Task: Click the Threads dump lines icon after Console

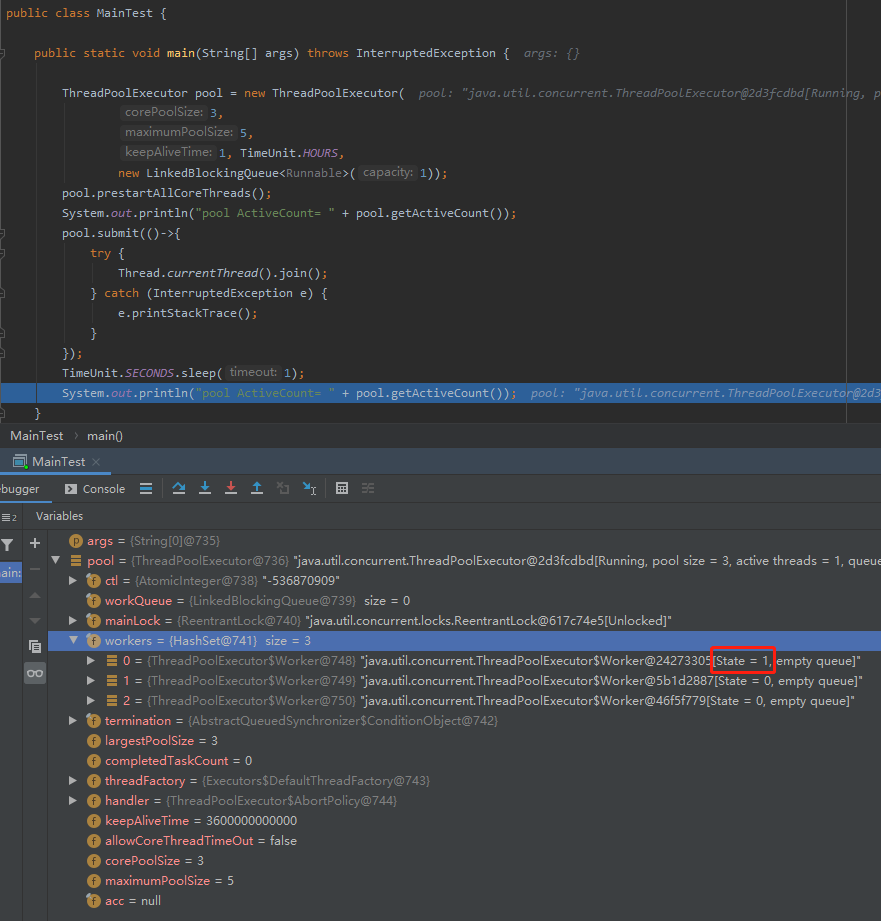Action: [146, 488]
